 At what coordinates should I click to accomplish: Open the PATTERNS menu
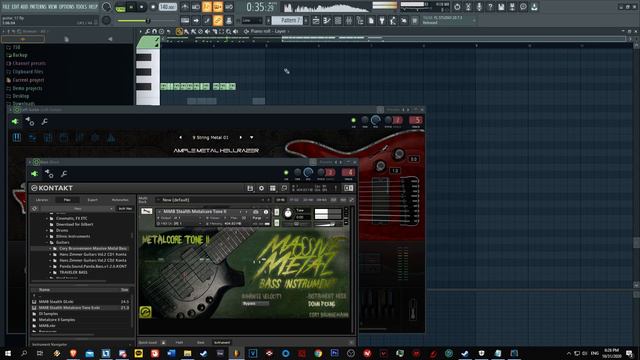(x=38, y=7)
